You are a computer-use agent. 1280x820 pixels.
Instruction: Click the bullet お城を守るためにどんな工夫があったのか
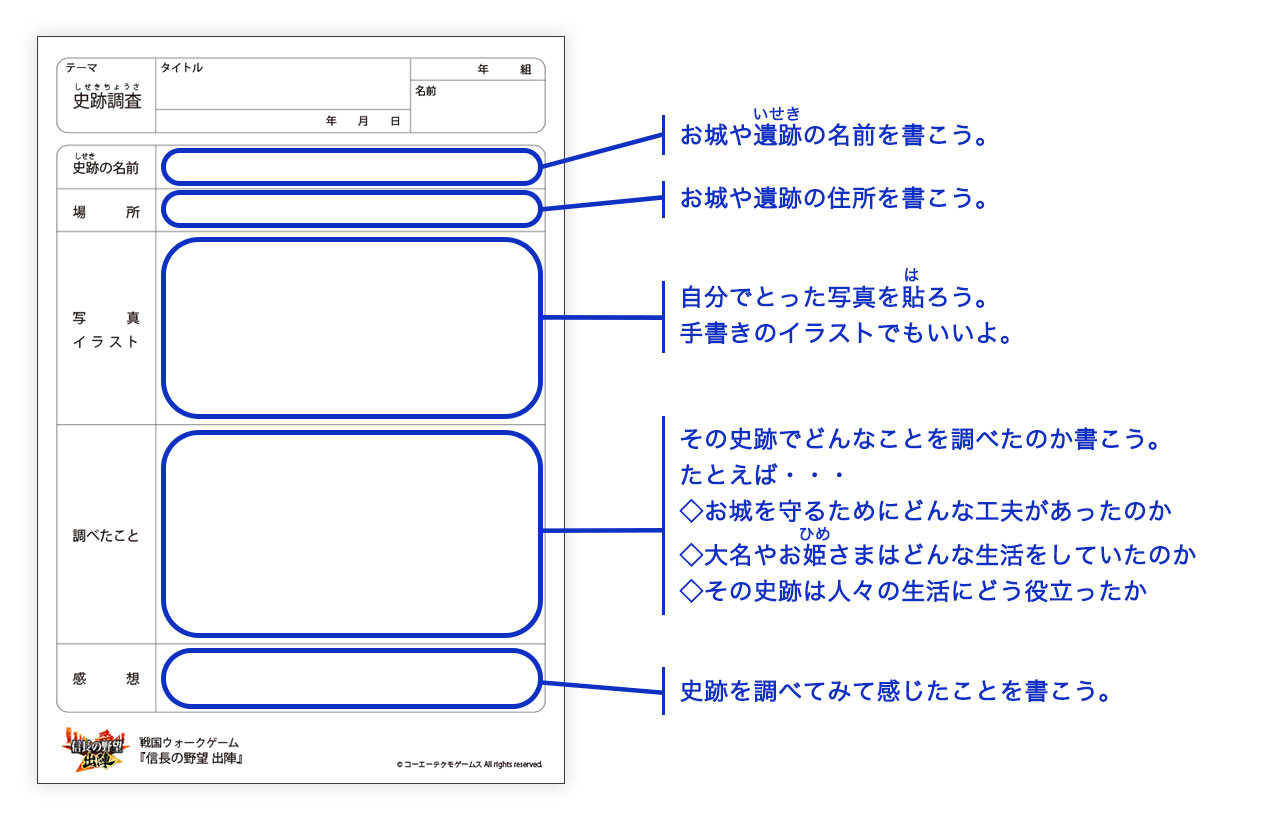coord(925,511)
